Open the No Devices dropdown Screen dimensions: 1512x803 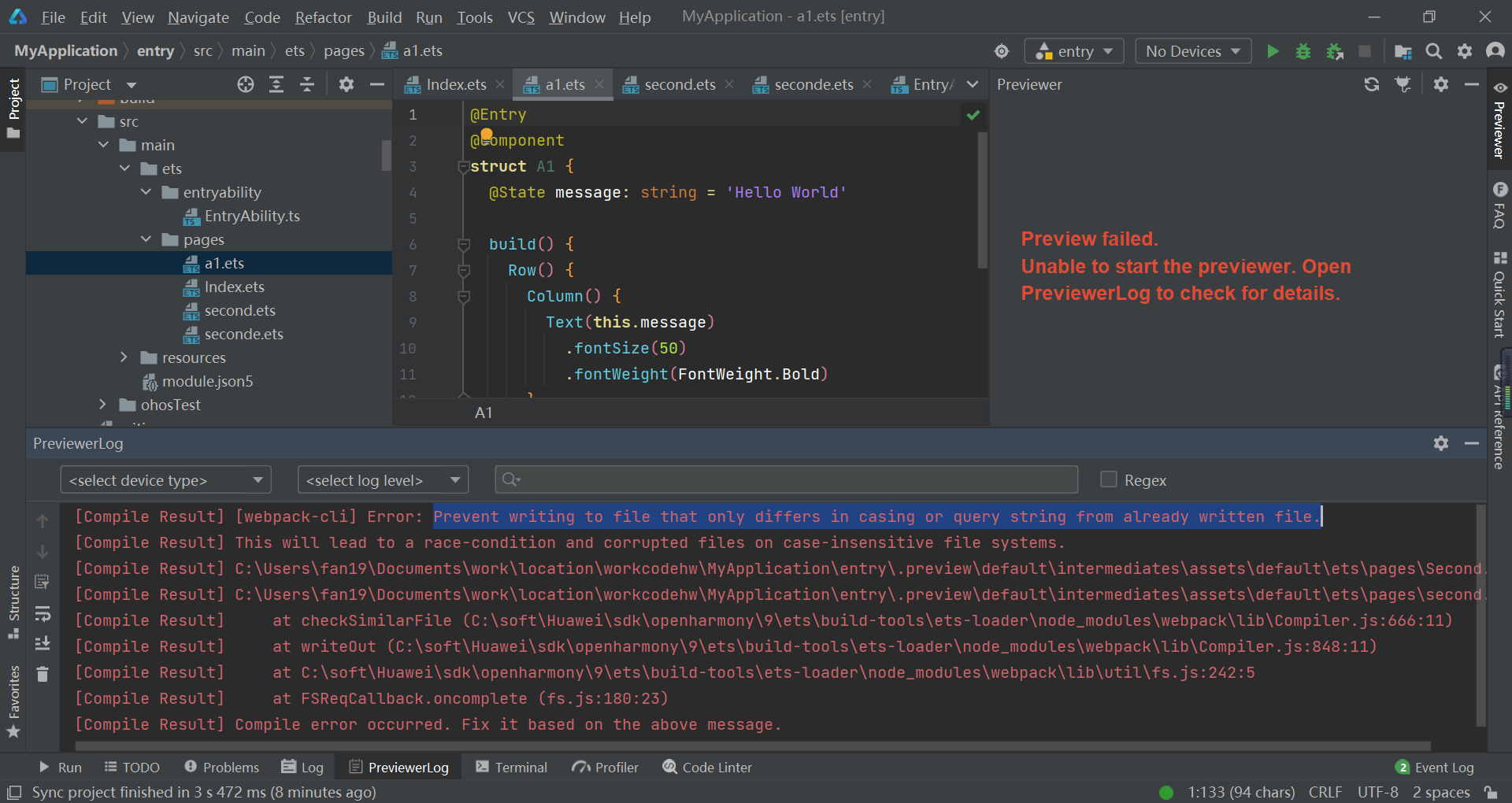click(1193, 51)
